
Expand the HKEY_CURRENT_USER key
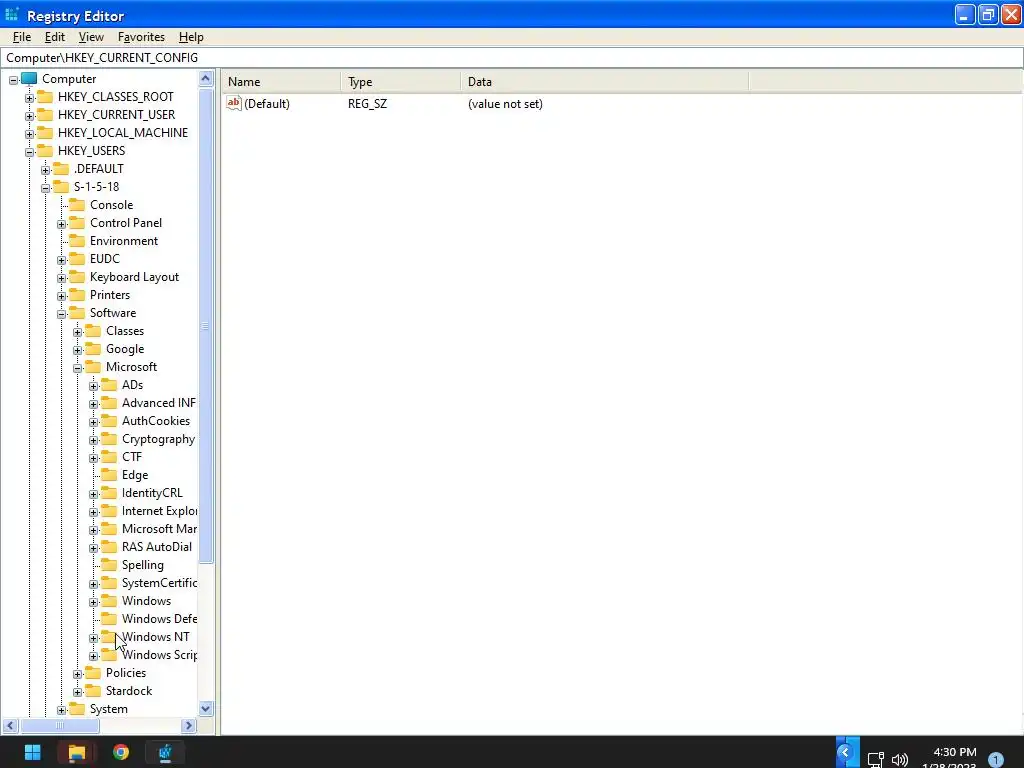point(29,116)
